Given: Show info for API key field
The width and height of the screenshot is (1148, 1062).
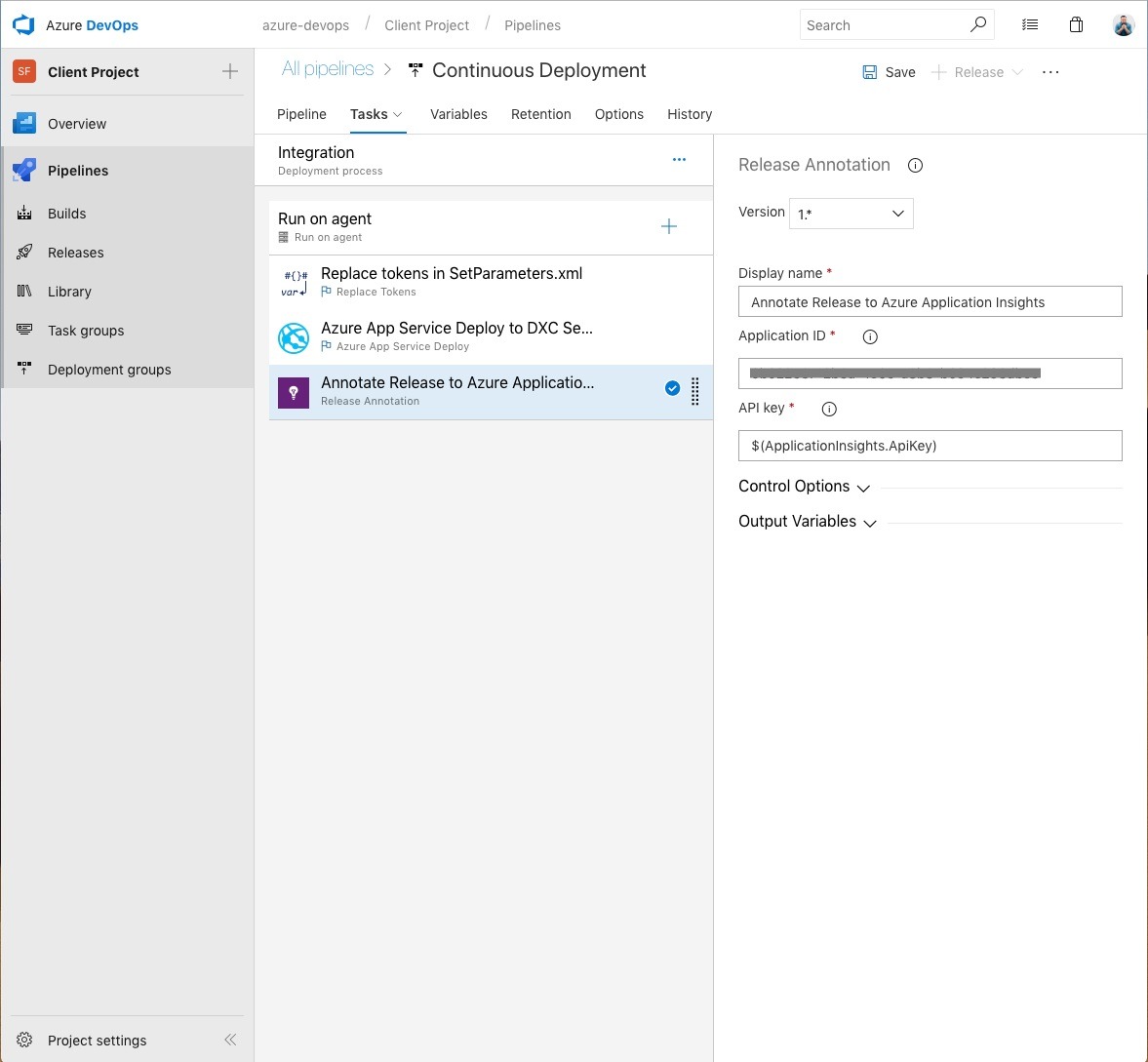Looking at the screenshot, I should point(829,410).
